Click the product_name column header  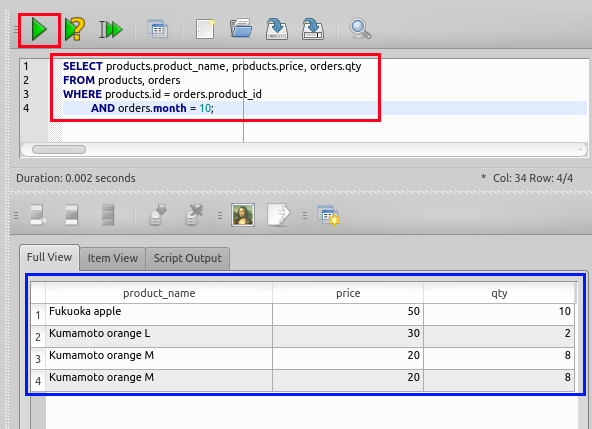(159, 293)
